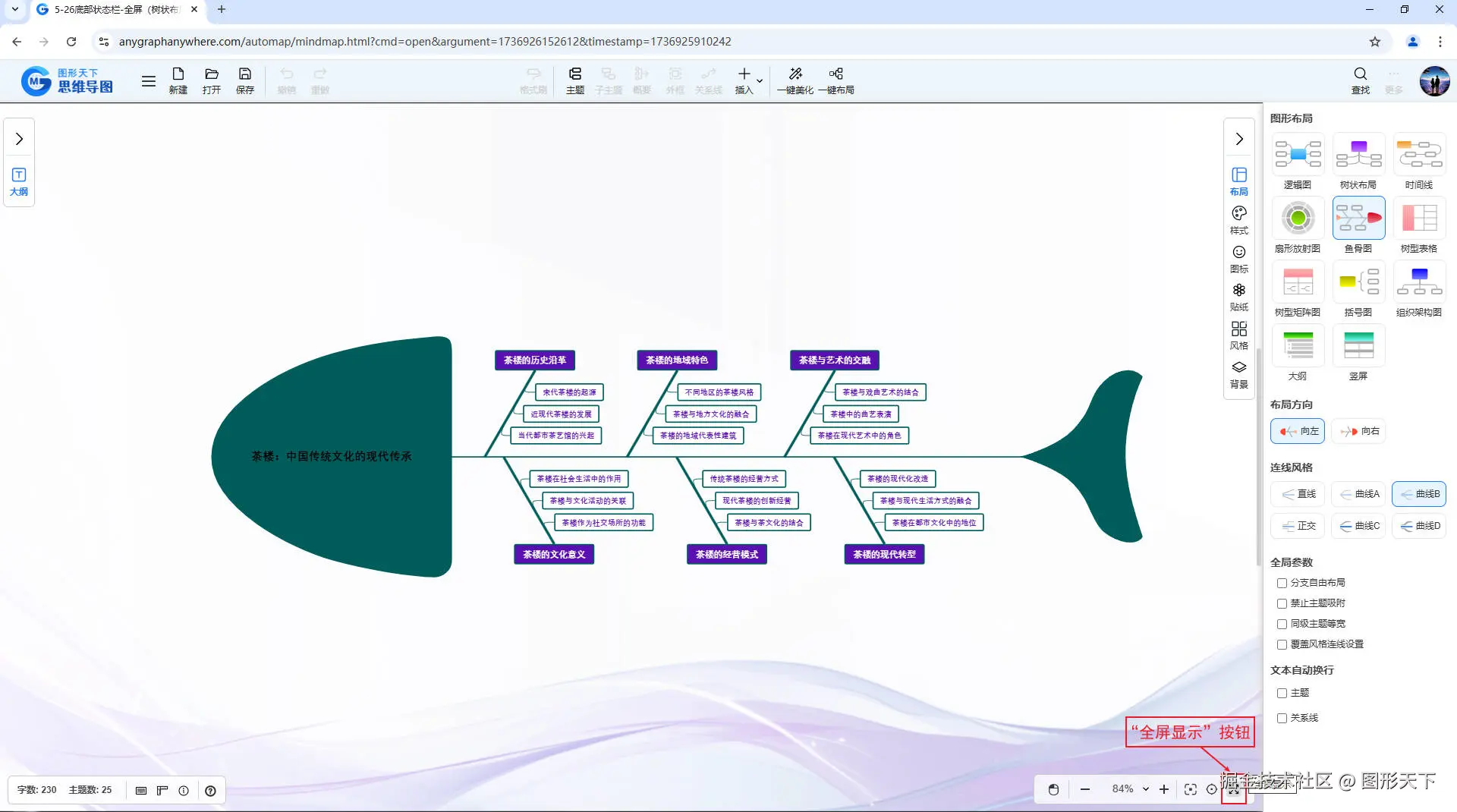Click the 查找 search icon
This screenshot has width=1457, height=812.
[x=1361, y=80]
